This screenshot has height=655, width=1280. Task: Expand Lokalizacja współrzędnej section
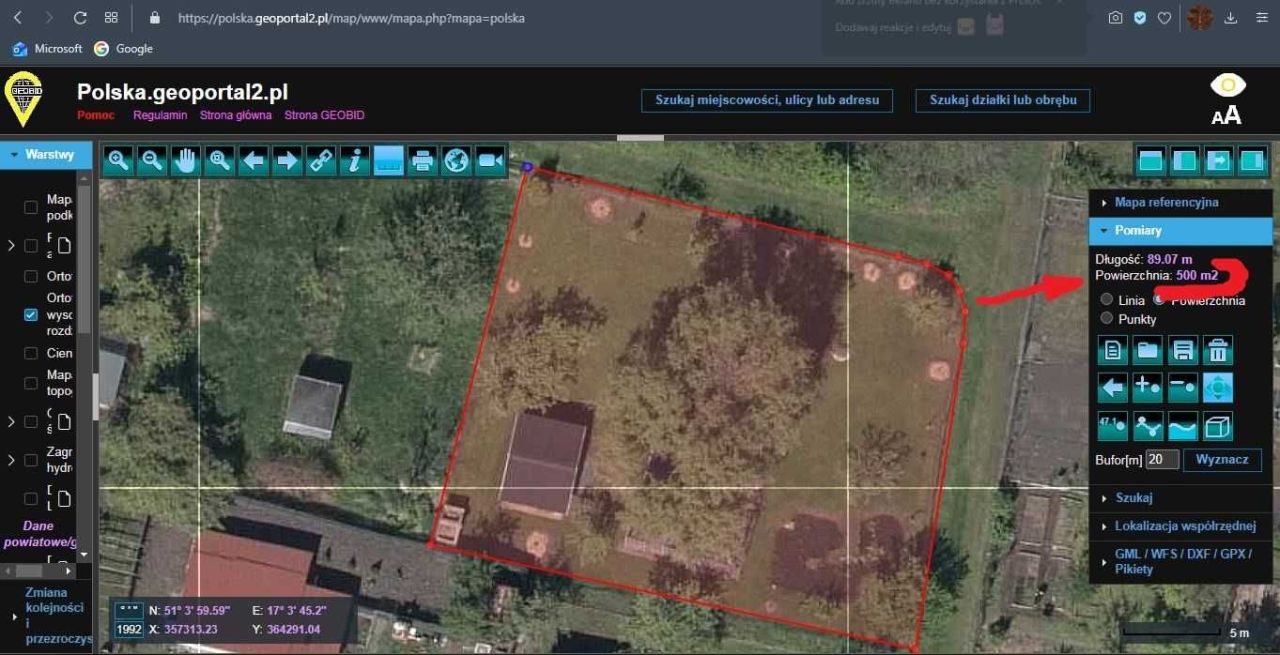pyautogui.click(x=1180, y=526)
